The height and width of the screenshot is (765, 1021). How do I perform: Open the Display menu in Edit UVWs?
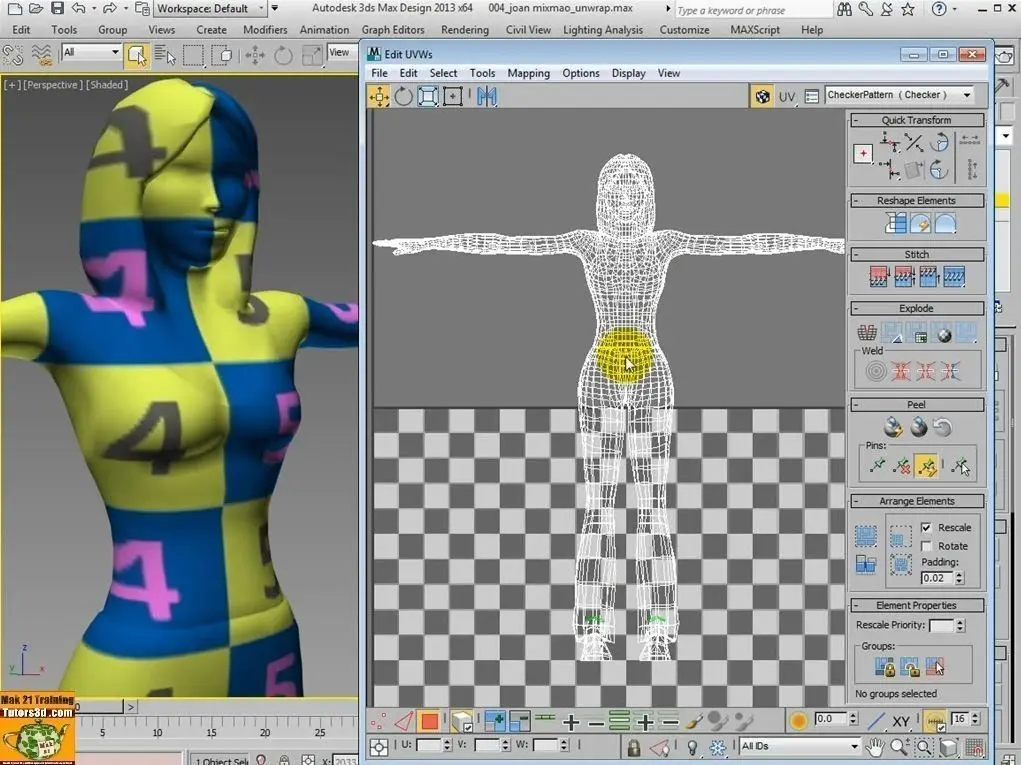pyautogui.click(x=628, y=74)
